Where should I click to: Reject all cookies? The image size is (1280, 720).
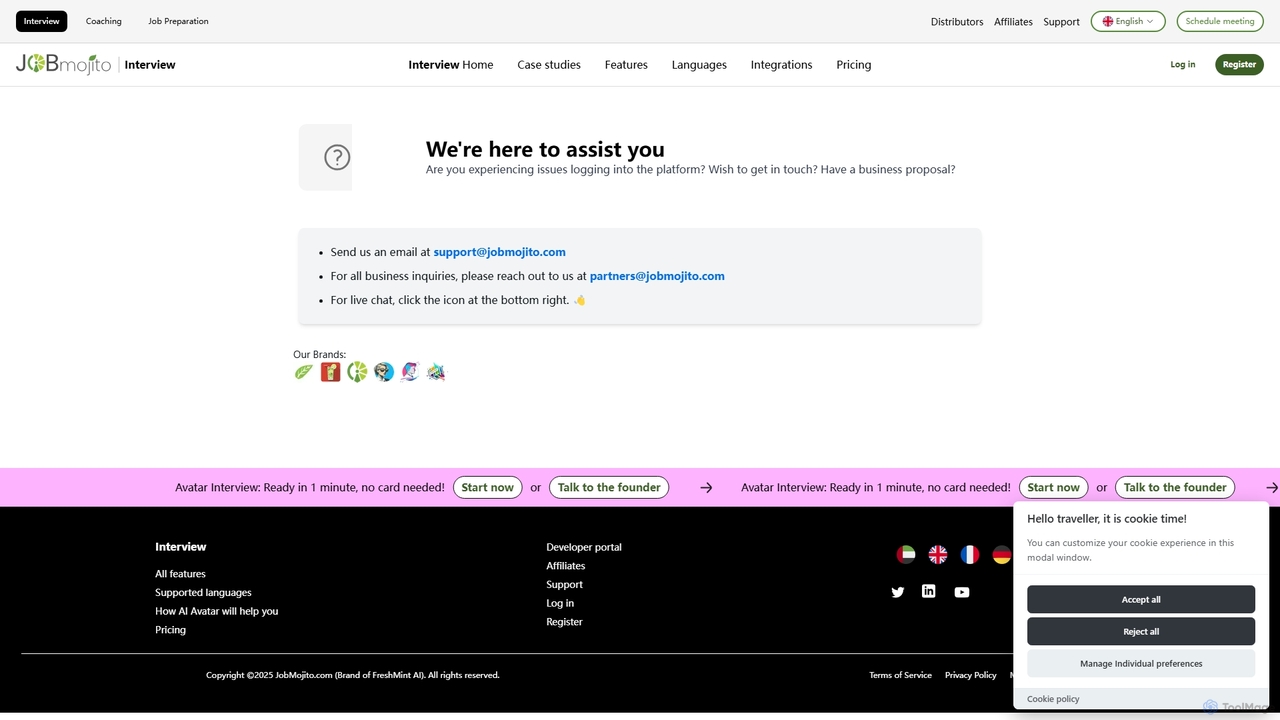1141,632
